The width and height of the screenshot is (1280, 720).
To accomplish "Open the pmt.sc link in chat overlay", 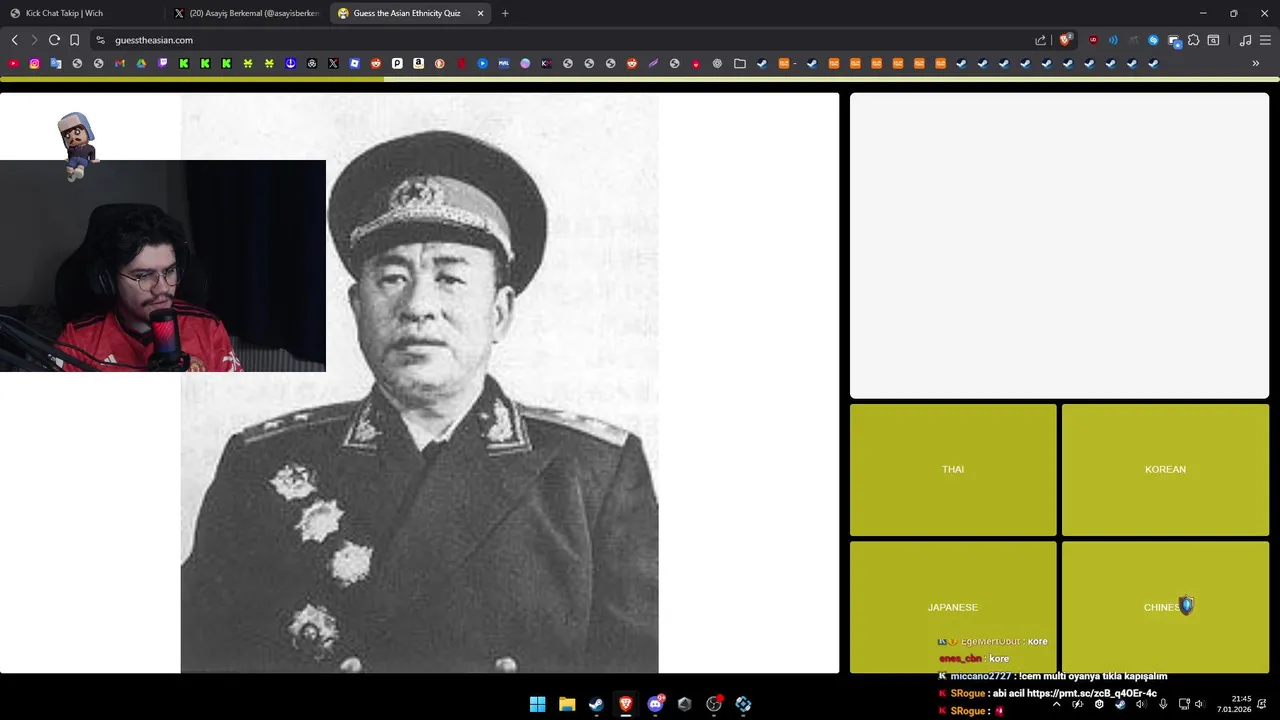I will click(x=1091, y=693).
